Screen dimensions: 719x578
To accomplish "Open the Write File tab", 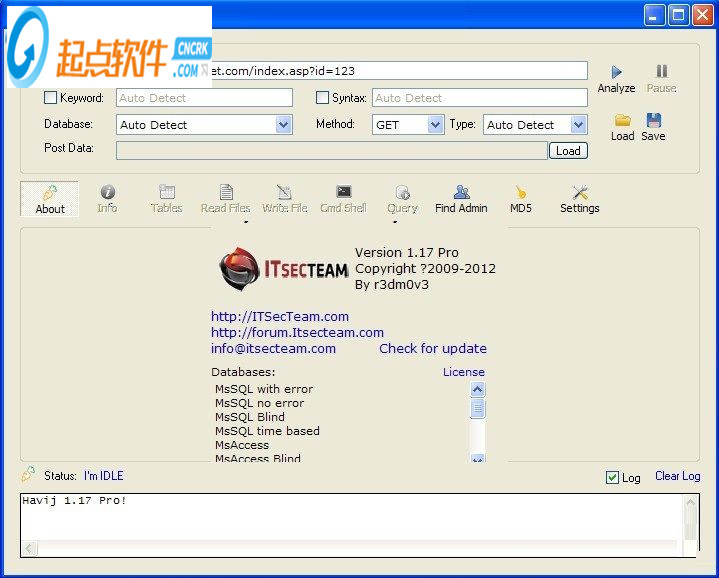I will 284,199.
